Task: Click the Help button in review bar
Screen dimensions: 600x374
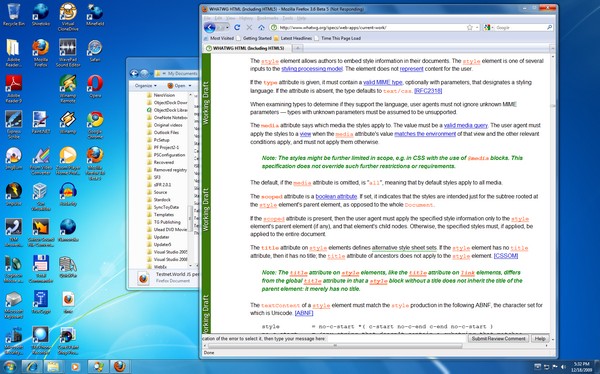Action: point(540,339)
